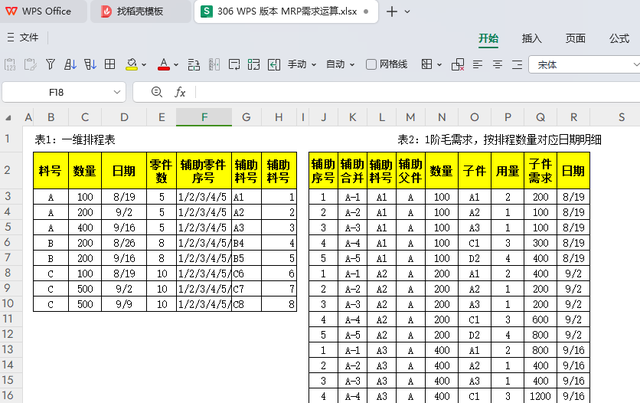
Task: Toggle the 网格线 checkbox
Action: coord(371,65)
